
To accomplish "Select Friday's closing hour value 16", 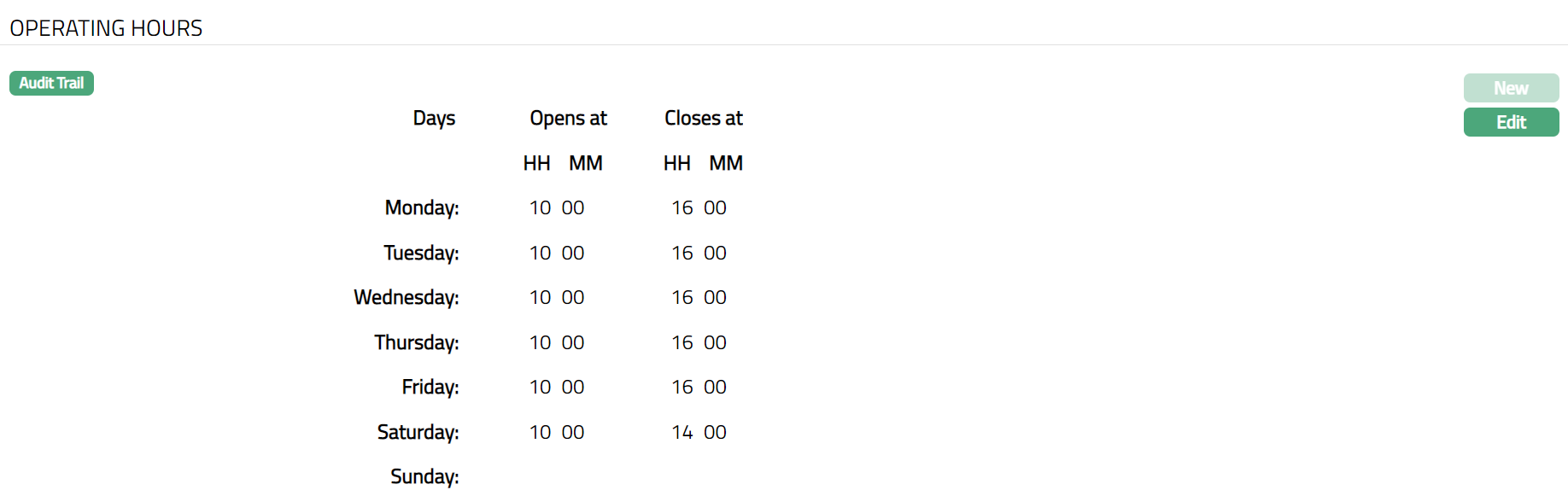I will [x=682, y=387].
